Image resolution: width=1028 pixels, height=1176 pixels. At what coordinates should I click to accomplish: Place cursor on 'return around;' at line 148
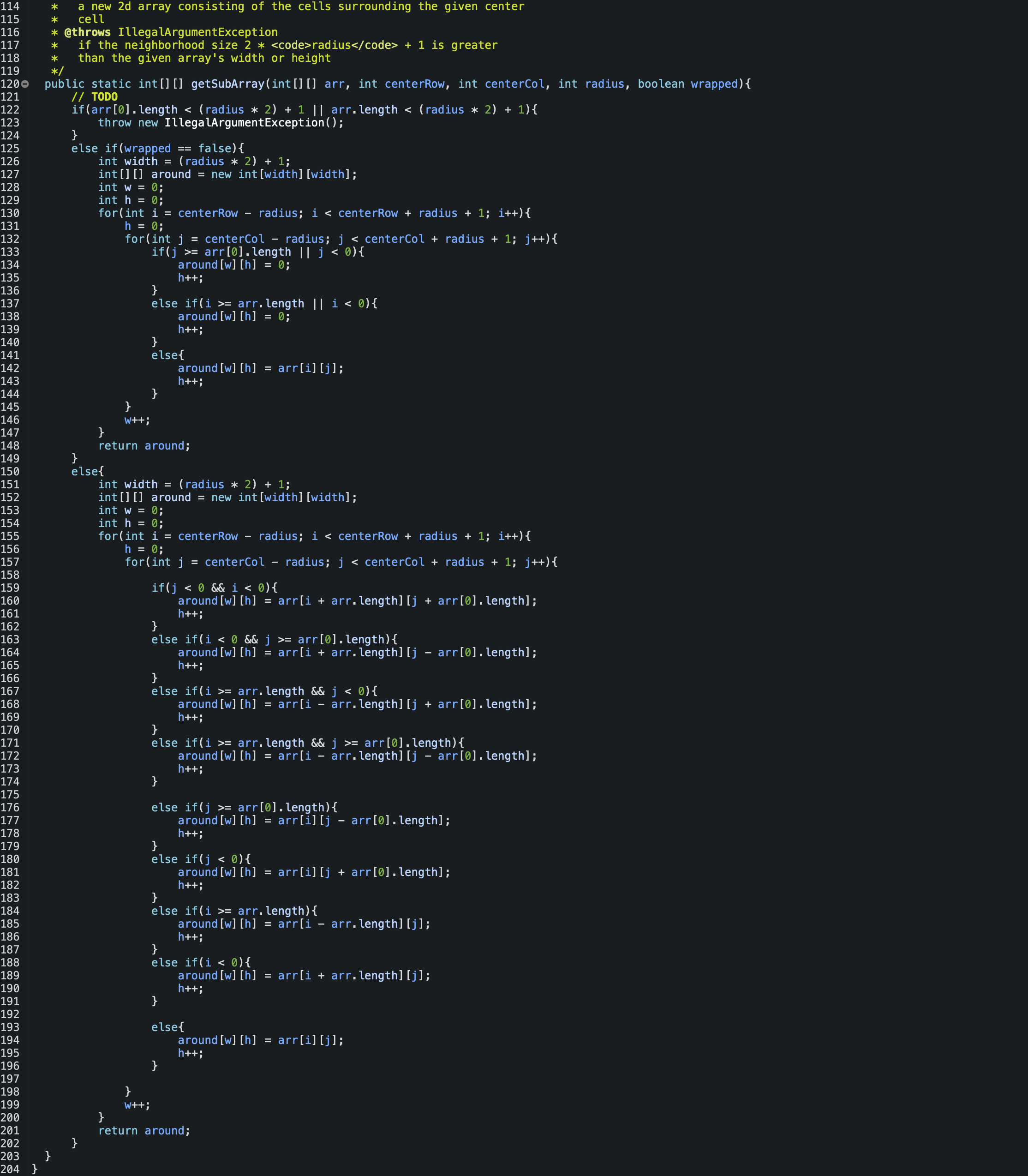(144, 445)
